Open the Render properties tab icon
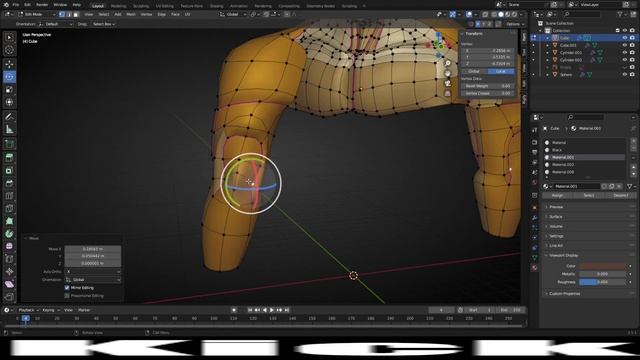Screen dimensions: 640x360 (x=535, y=142)
